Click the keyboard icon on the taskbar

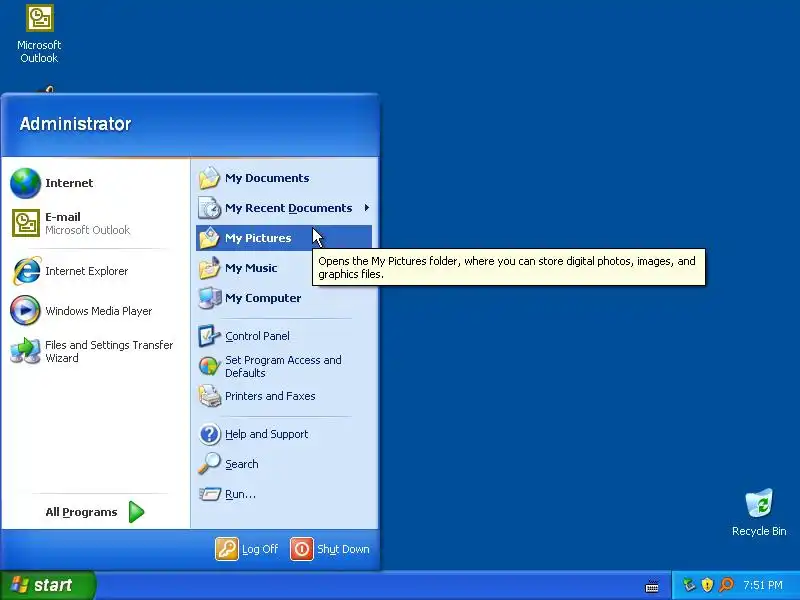point(652,586)
